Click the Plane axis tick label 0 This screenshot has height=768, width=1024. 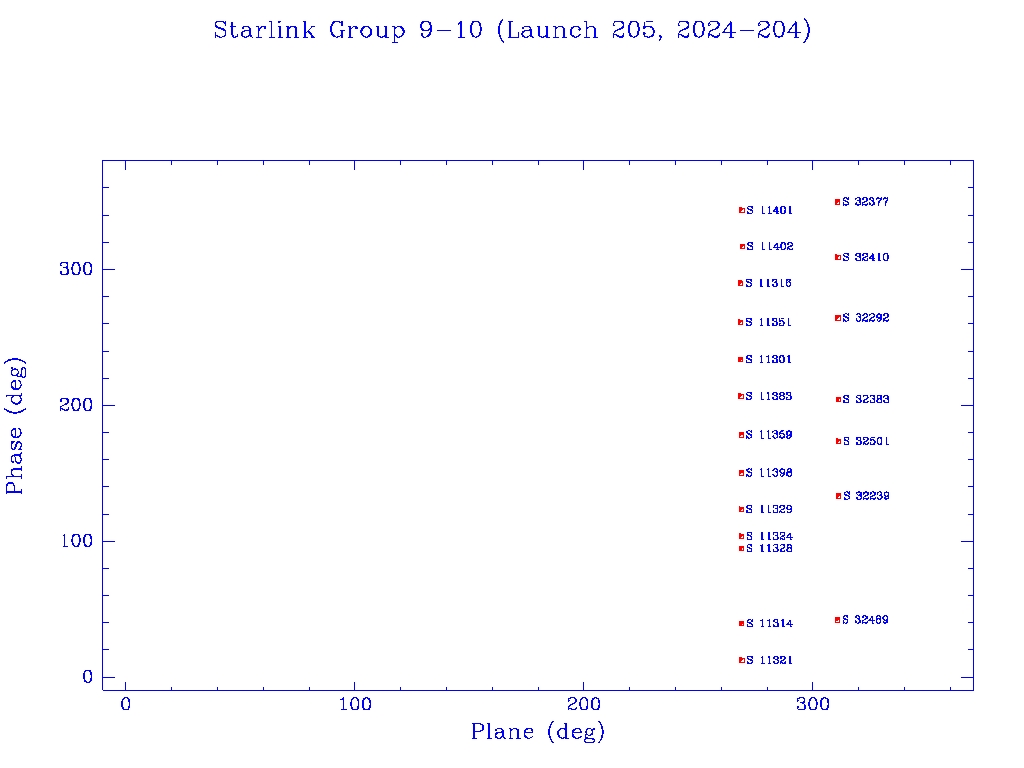125,704
